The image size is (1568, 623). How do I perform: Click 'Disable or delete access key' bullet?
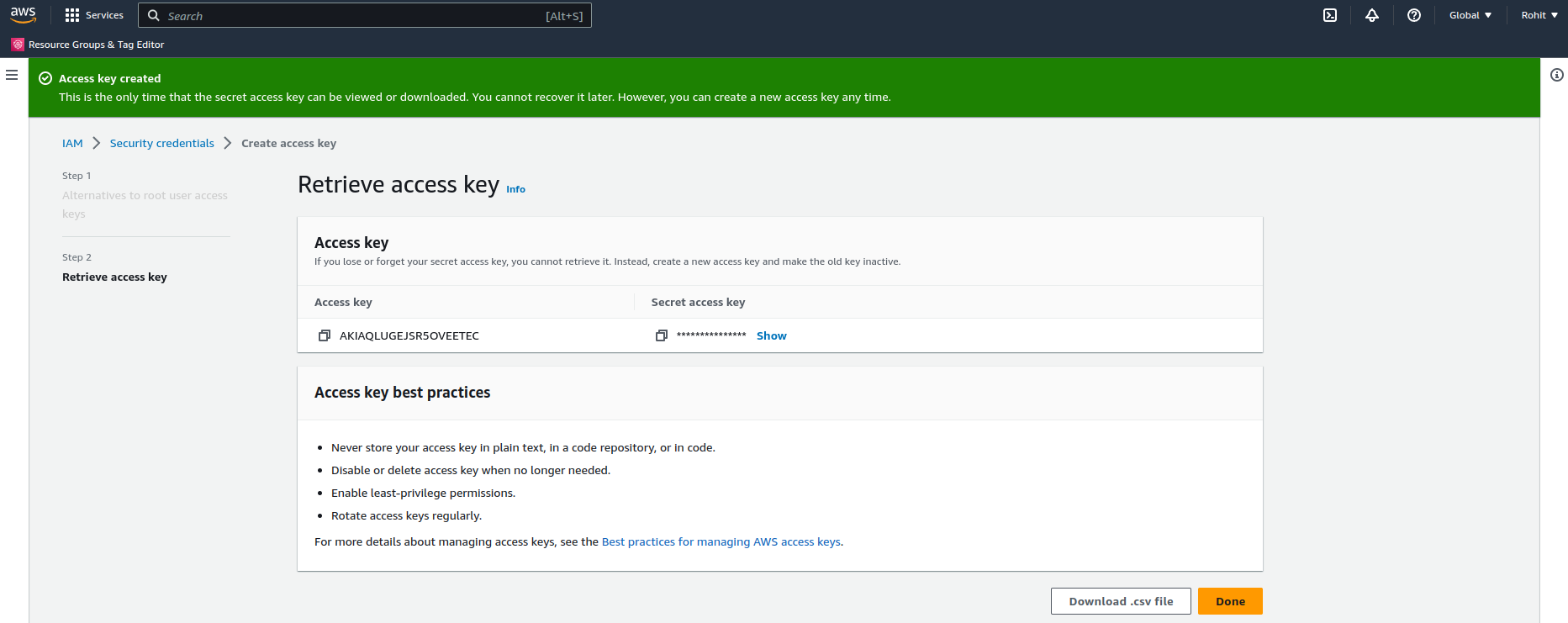[x=471, y=470]
